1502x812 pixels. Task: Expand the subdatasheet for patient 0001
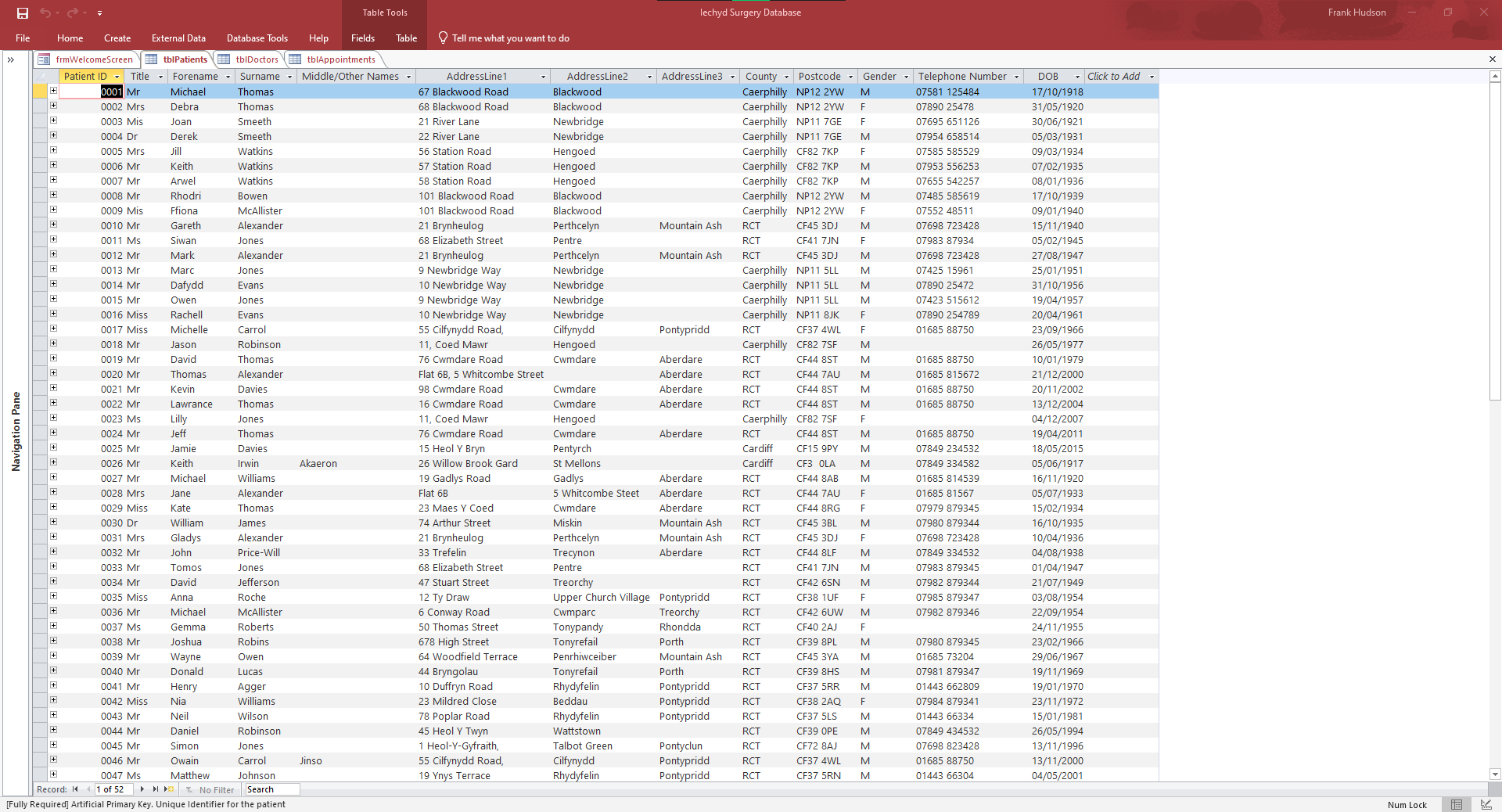[x=52, y=91]
